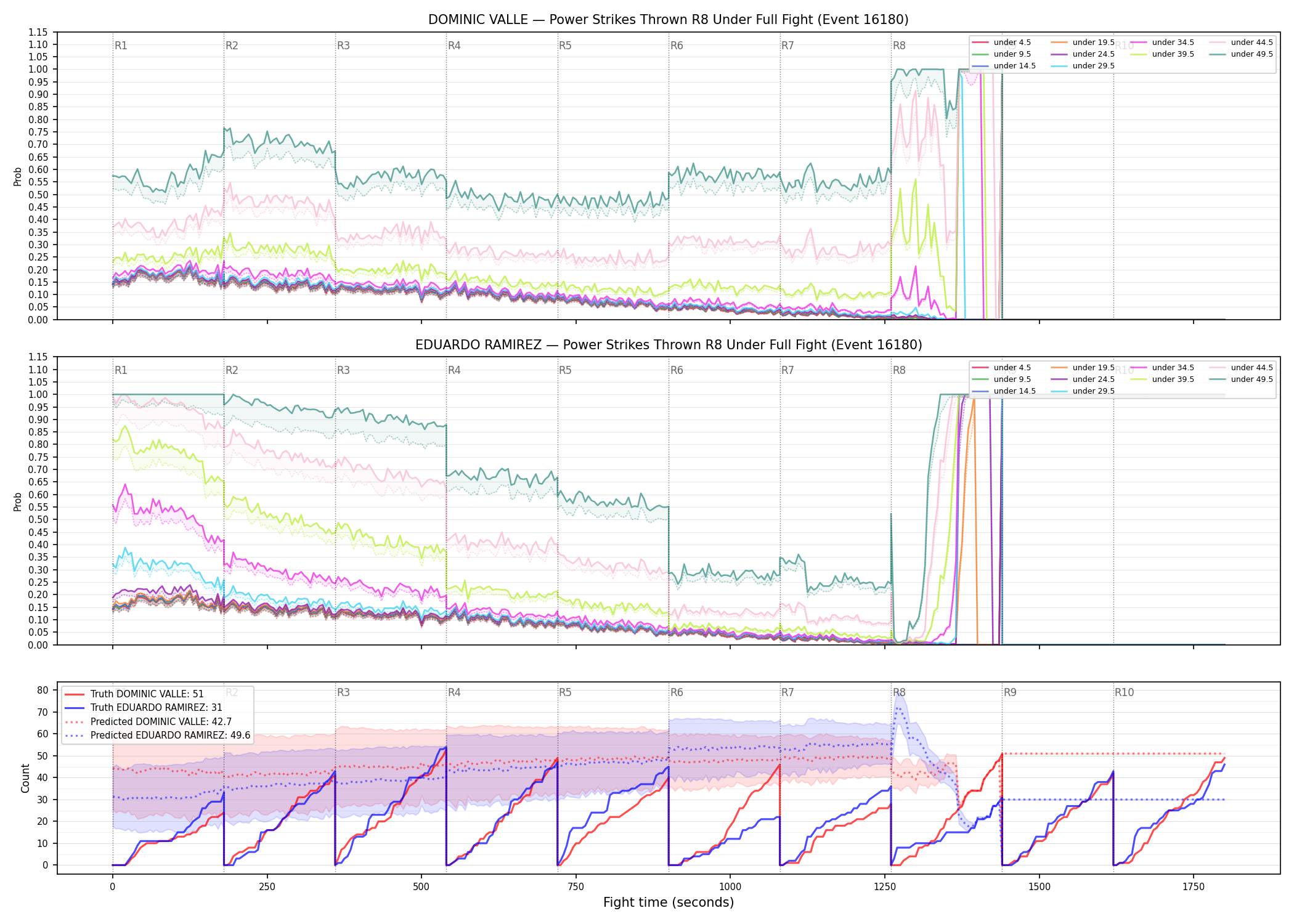Click the x-axis tick label 750
1294x924 pixels.
pos(576,887)
